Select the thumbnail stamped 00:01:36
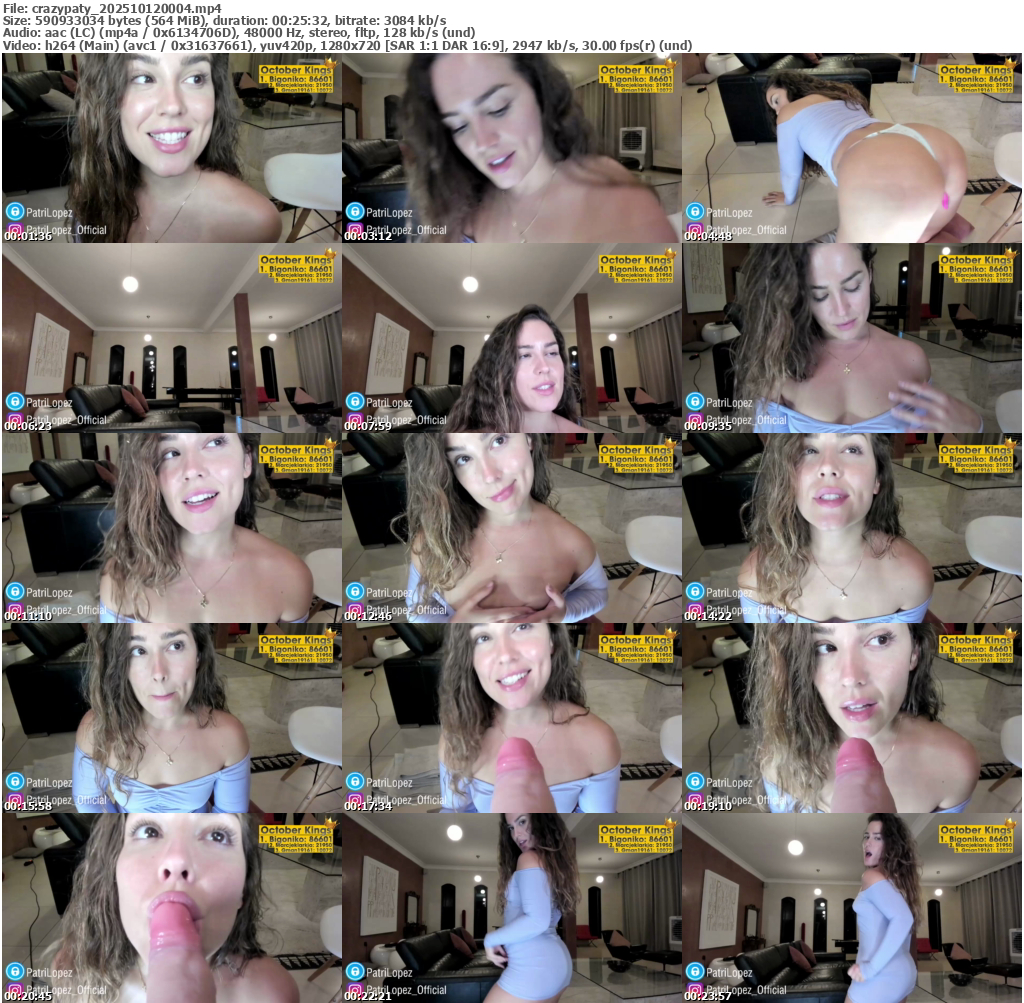 (172, 148)
